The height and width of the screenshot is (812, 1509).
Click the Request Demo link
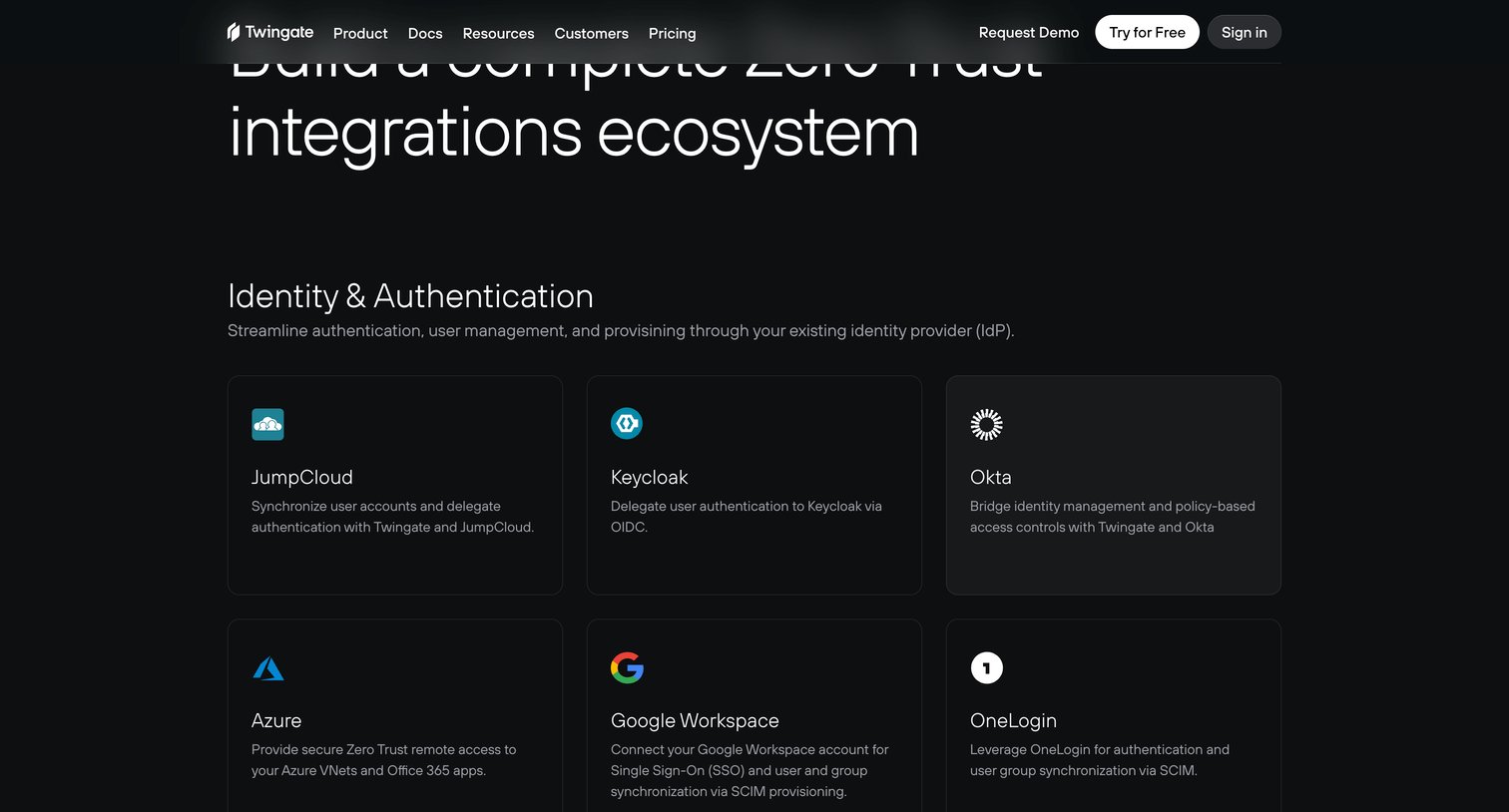pos(1029,32)
